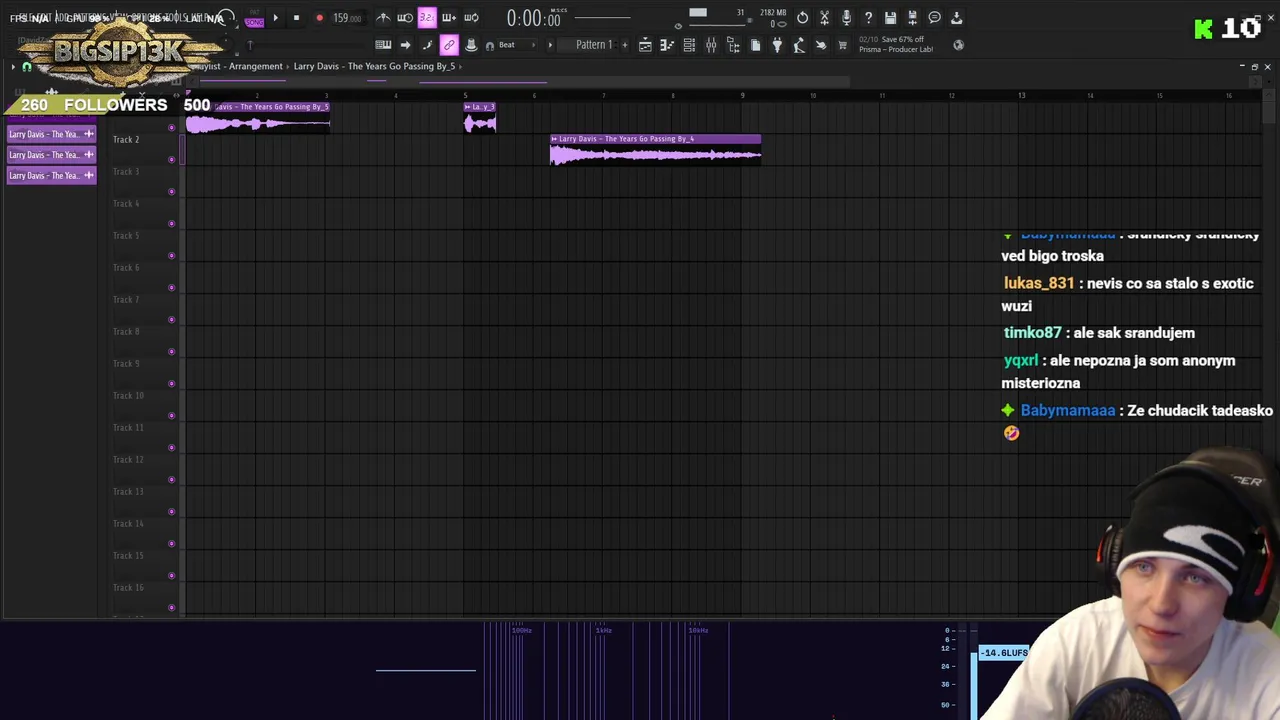
Task: Click the note blend icon beside multilink
Action: point(427,45)
